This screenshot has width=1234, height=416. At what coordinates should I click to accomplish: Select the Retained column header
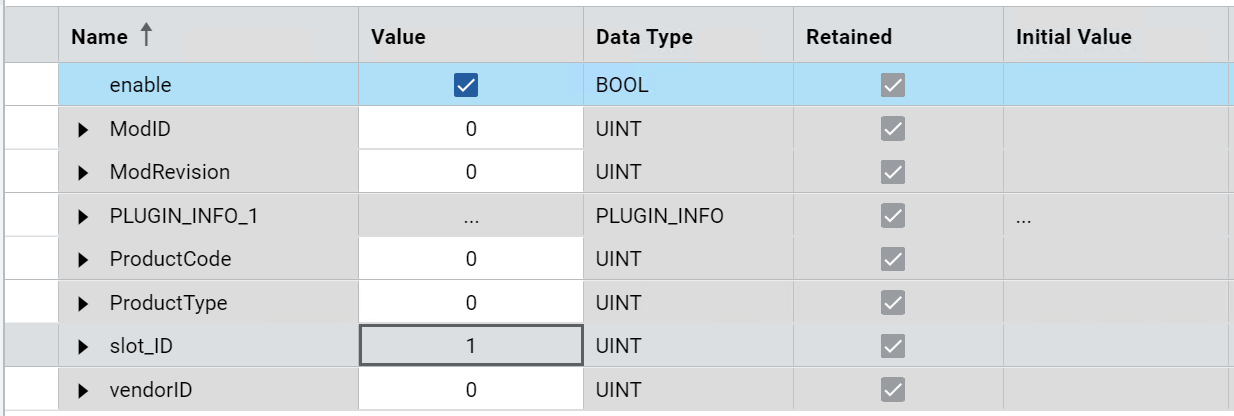click(x=848, y=37)
